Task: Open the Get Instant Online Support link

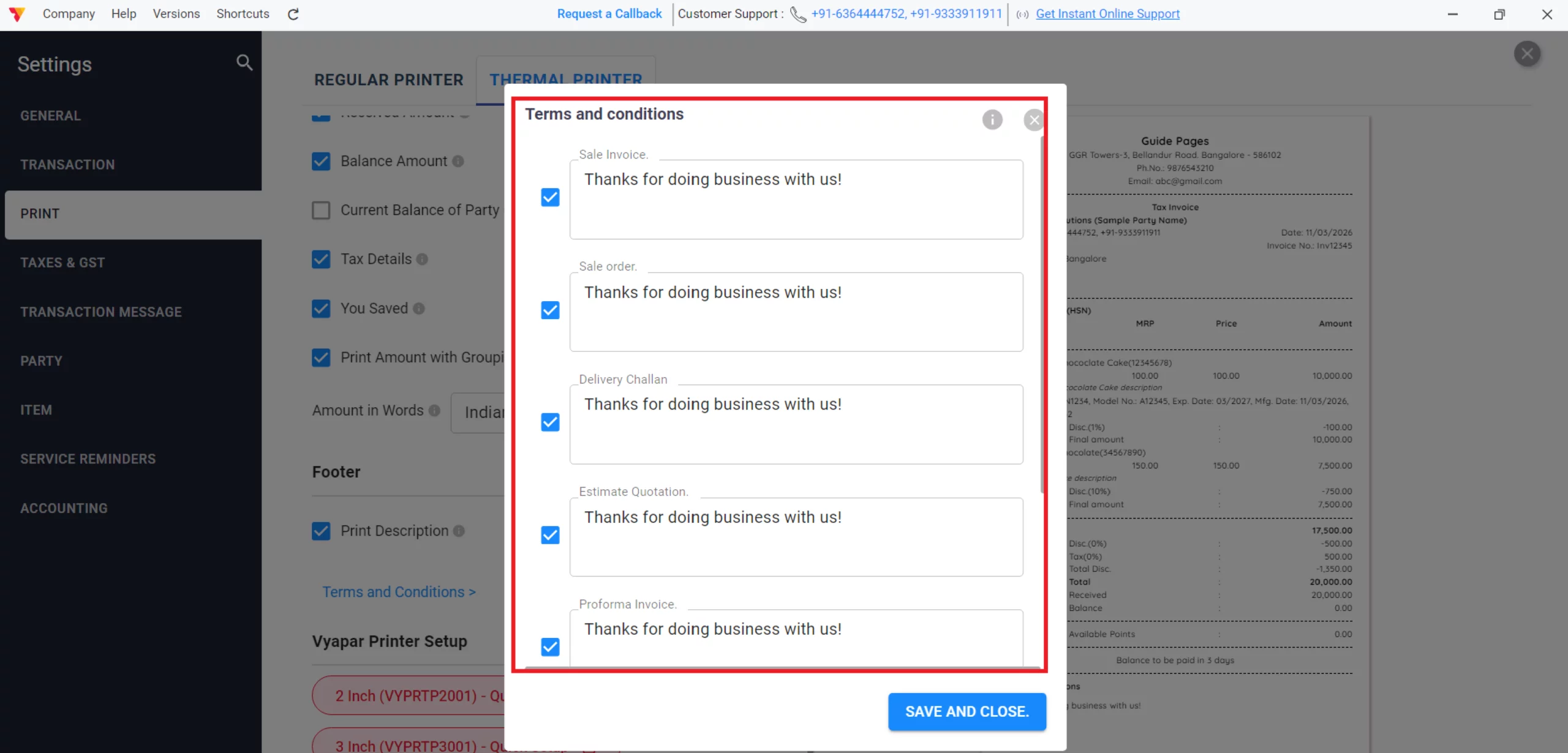Action: coord(1106,13)
